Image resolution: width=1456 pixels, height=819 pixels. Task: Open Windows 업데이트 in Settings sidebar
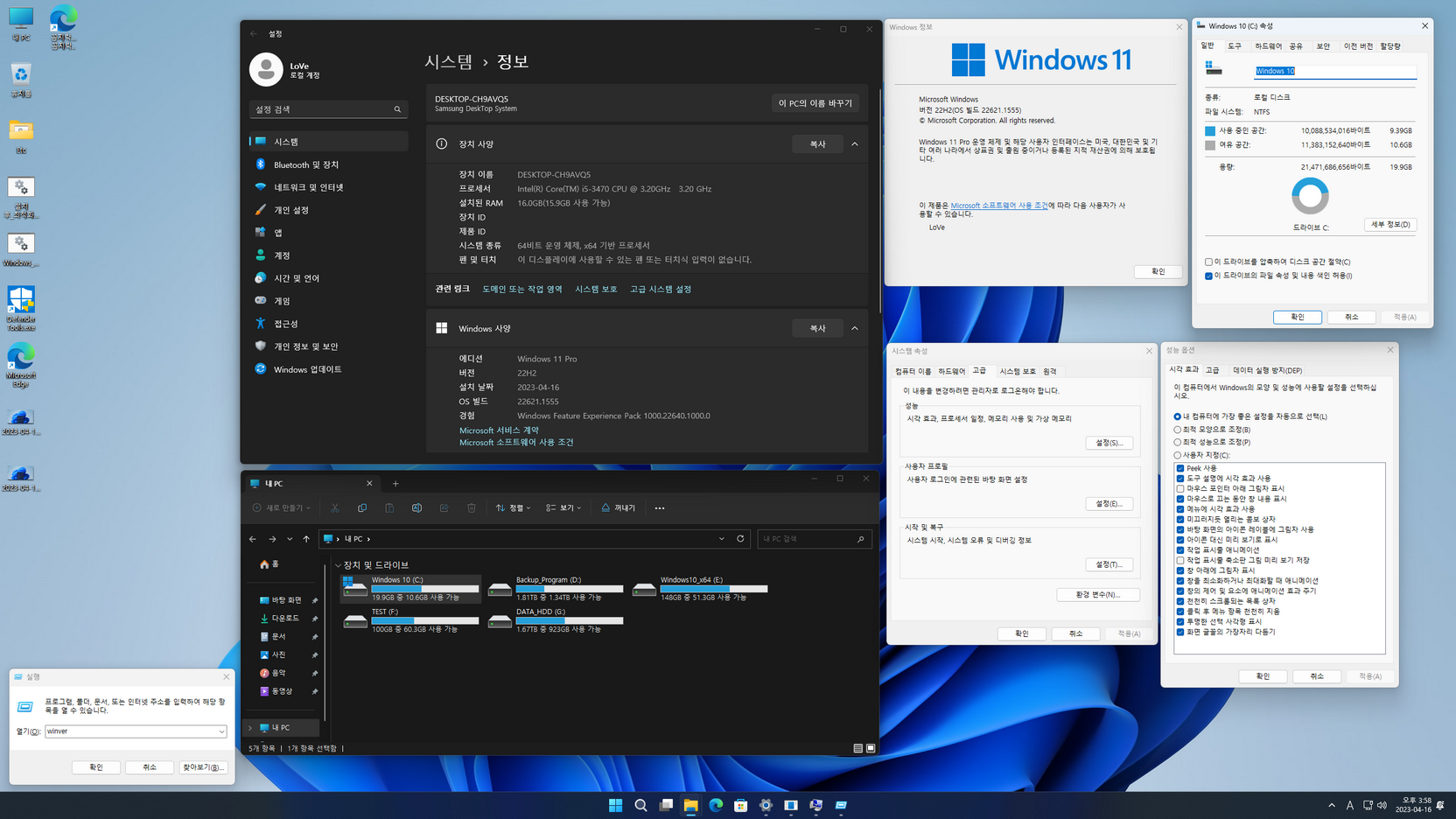pos(328,369)
